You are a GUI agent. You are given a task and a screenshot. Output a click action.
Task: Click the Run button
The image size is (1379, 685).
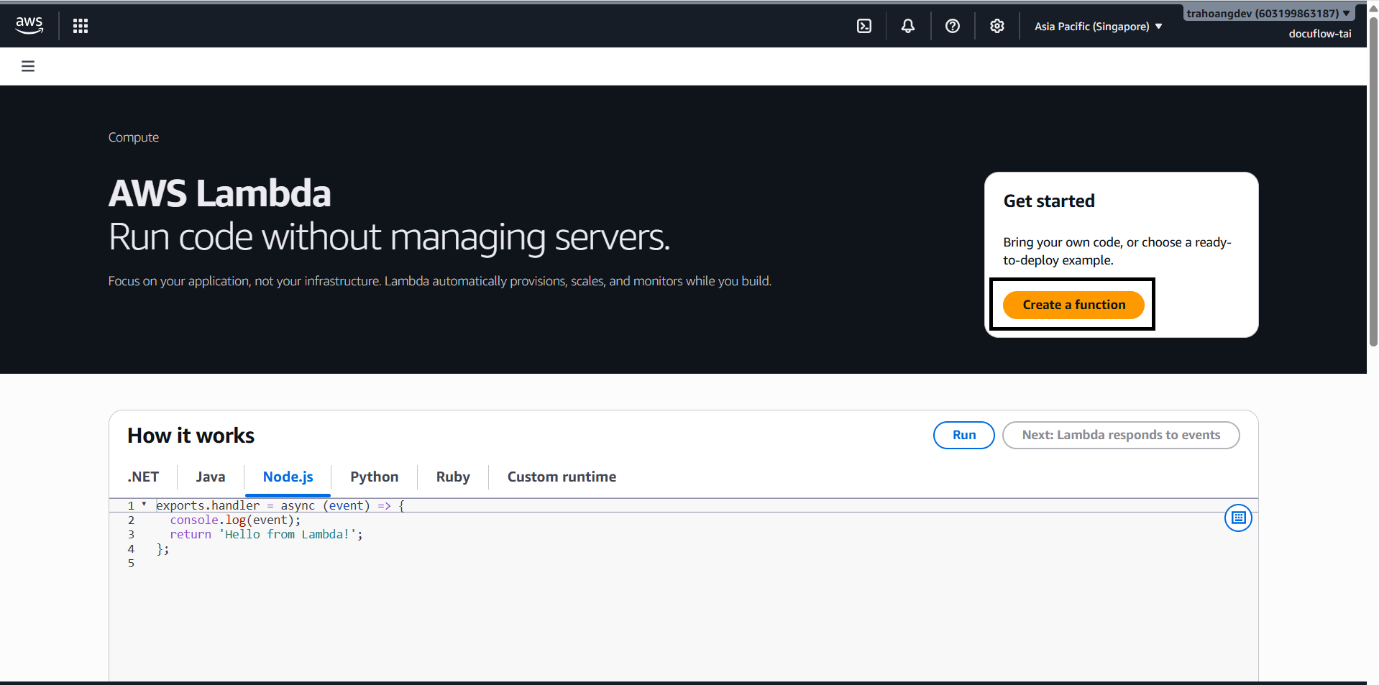click(964, 435)
